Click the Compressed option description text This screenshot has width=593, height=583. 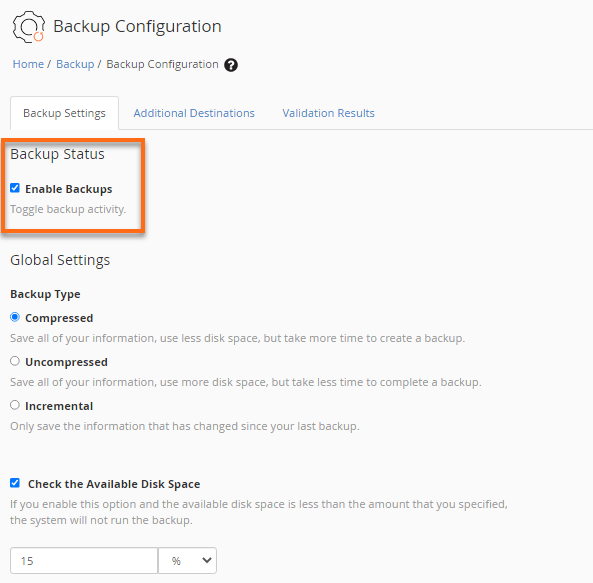coord(238,338)
